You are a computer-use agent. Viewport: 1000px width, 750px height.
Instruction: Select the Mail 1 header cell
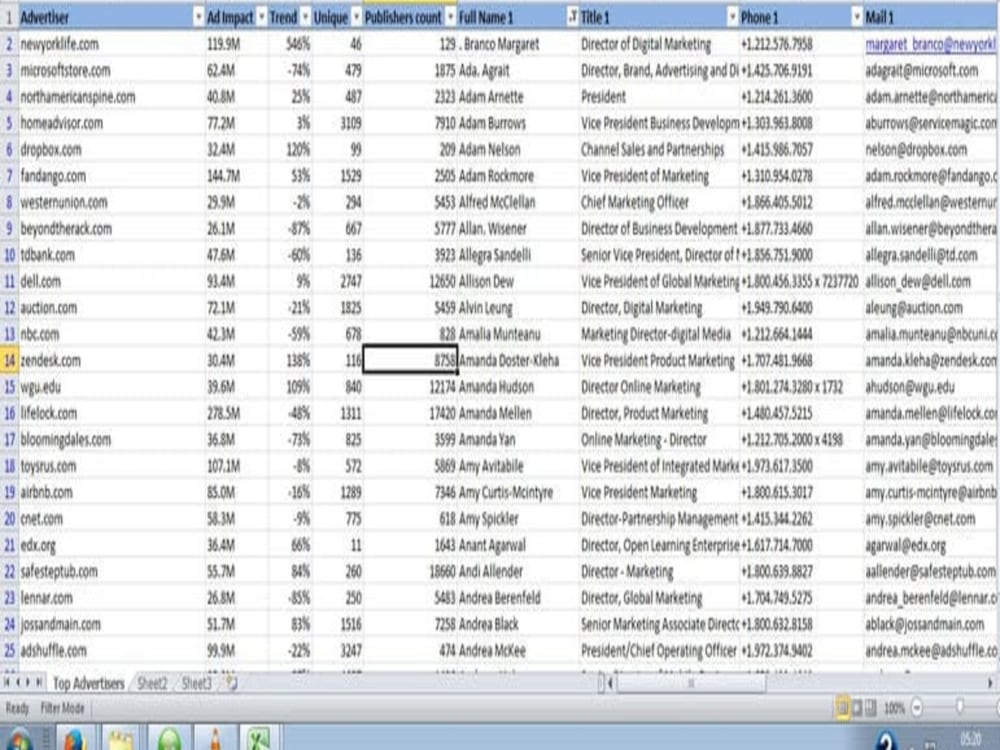click(x=930, y=17)
